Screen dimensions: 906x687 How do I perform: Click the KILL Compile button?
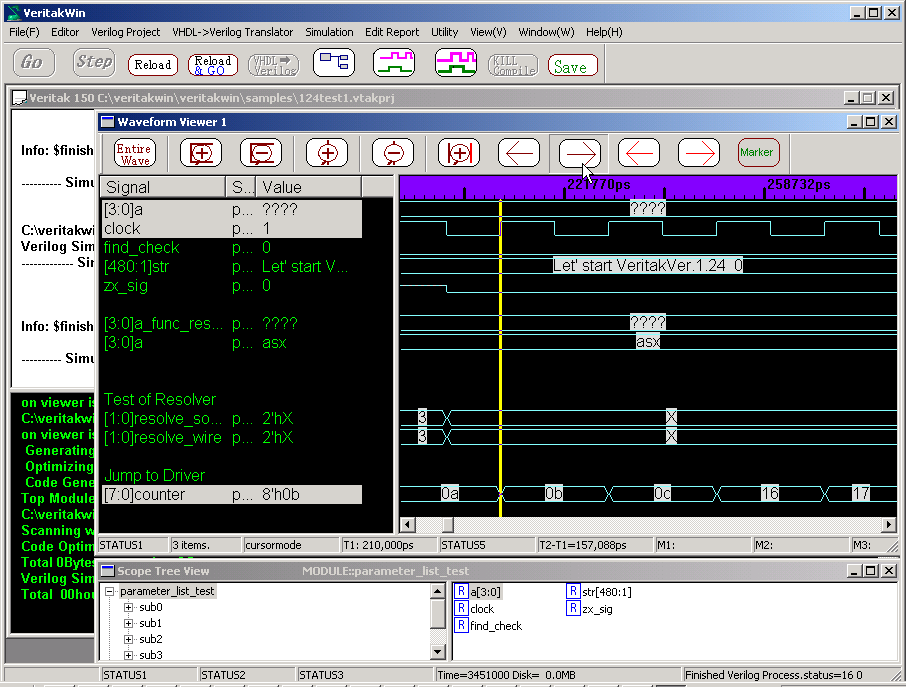pyautogui.click(x=513, y=65)
